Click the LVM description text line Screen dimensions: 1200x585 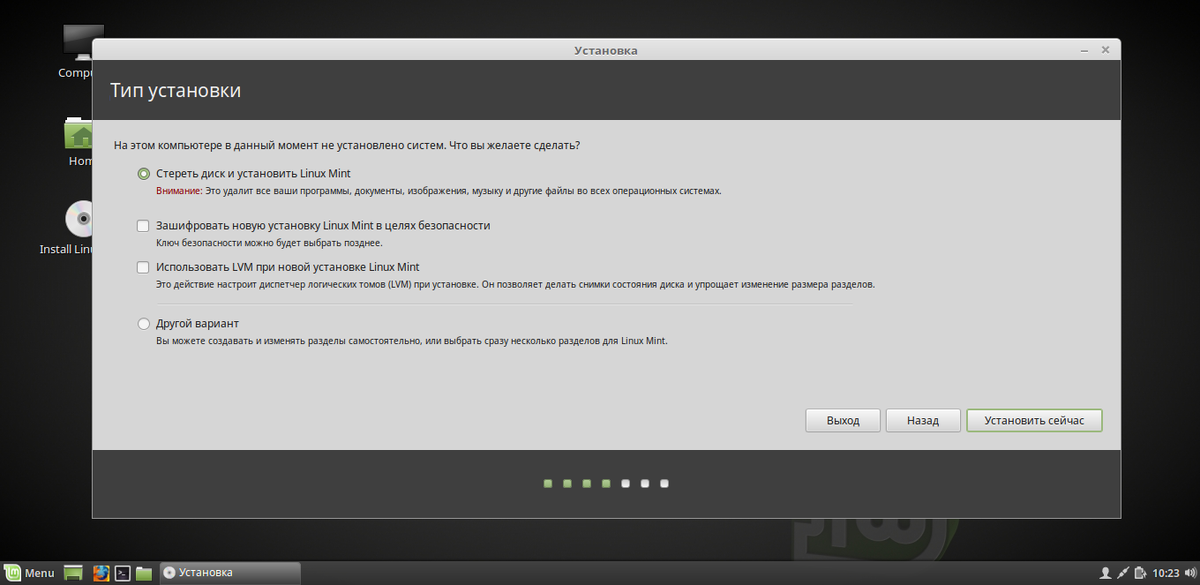tap(515, 285)
